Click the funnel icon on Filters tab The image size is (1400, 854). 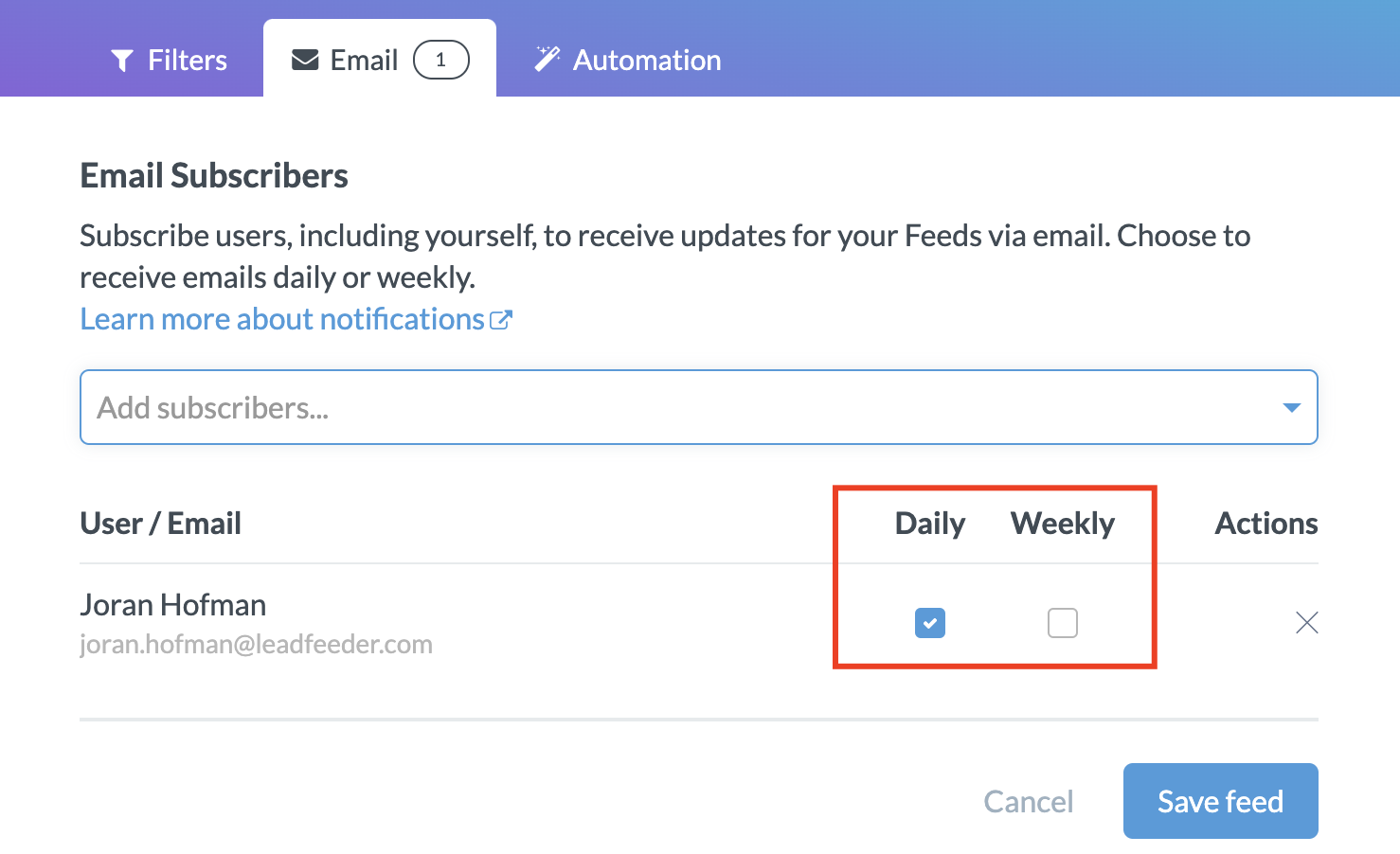tap(122, 61)
